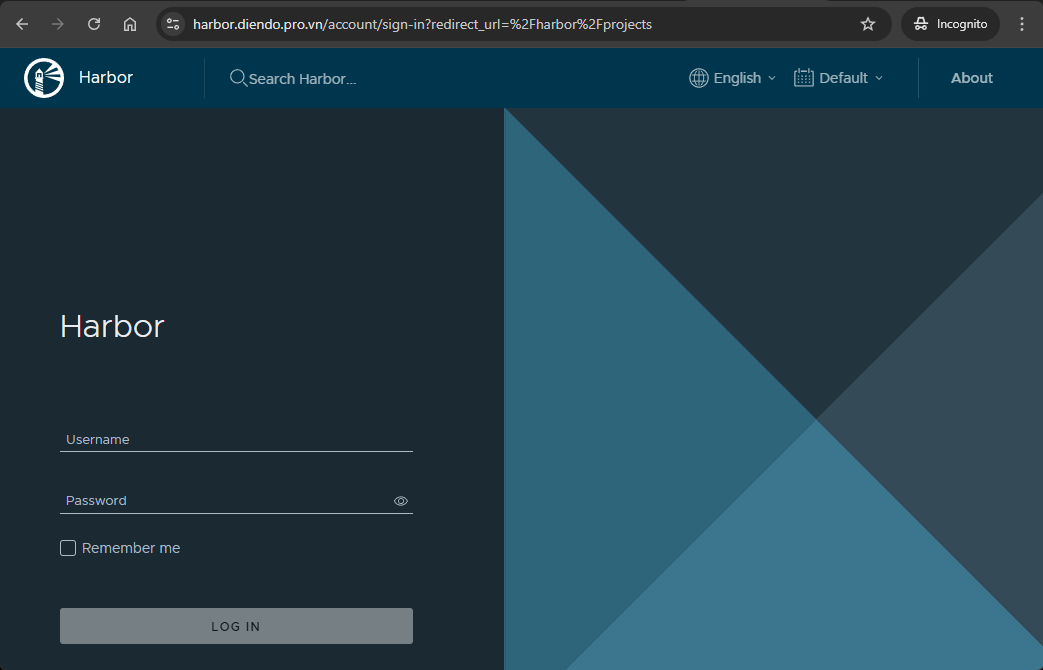Open the Chrome three-dot menu
Image resolution: width=1043 pixels, height=670 pixels.
tap(1022, 24)
